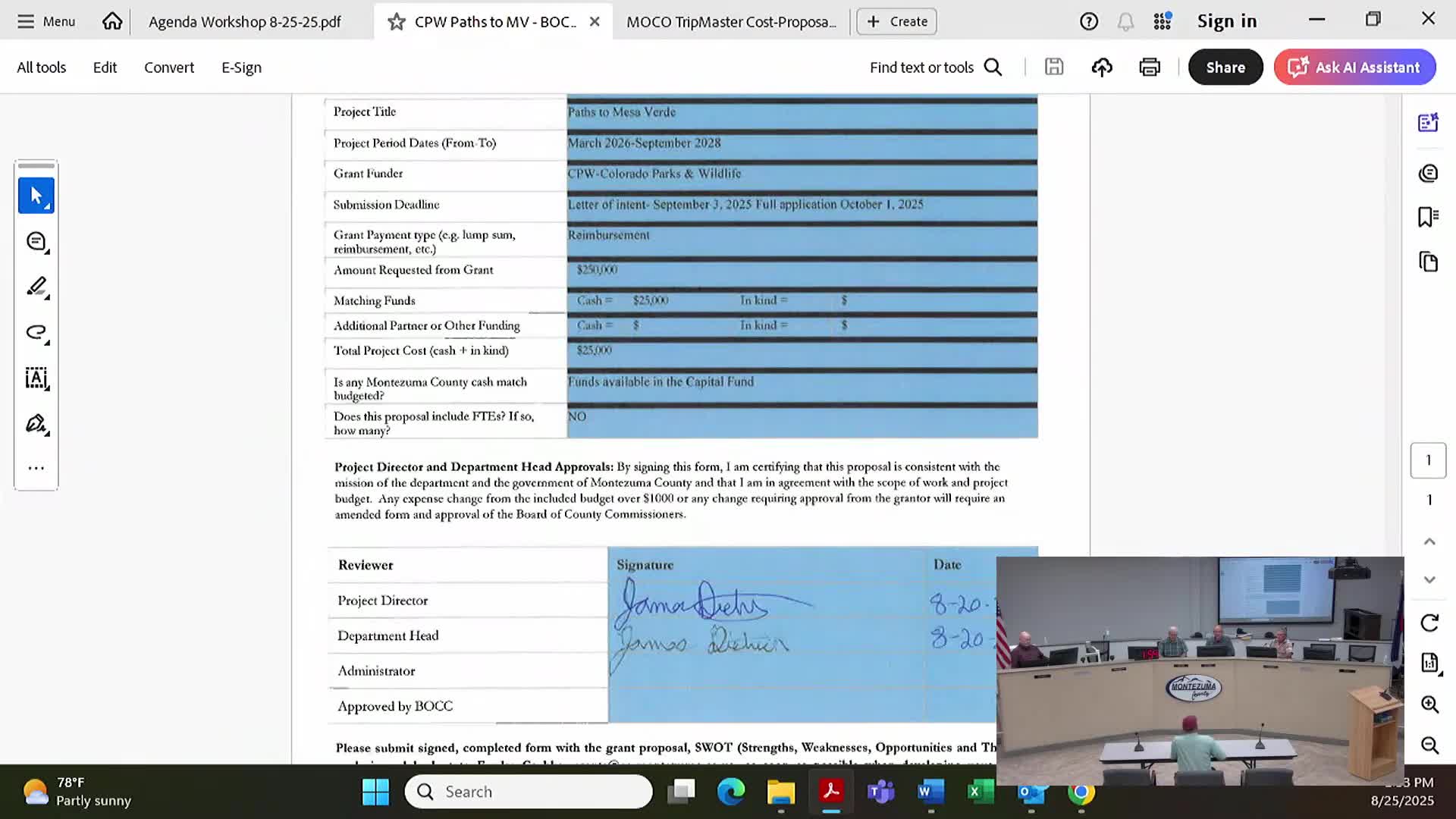Select the highlight pen tool

[x=36, y=287]
